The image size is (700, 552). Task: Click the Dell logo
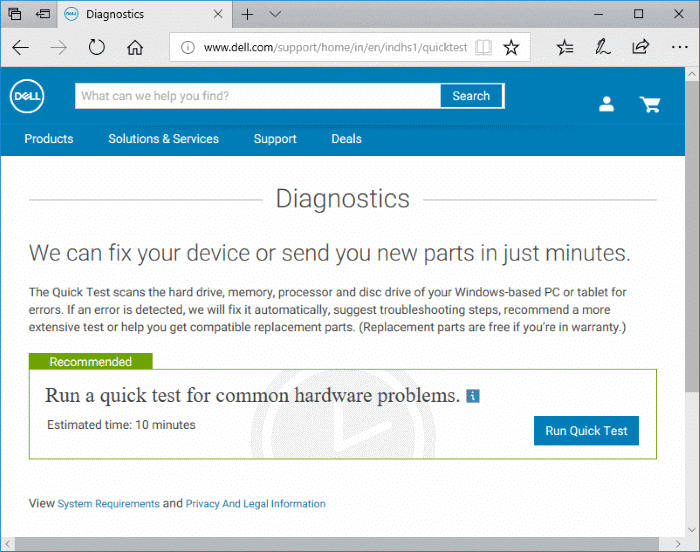(x=27, y=96)
